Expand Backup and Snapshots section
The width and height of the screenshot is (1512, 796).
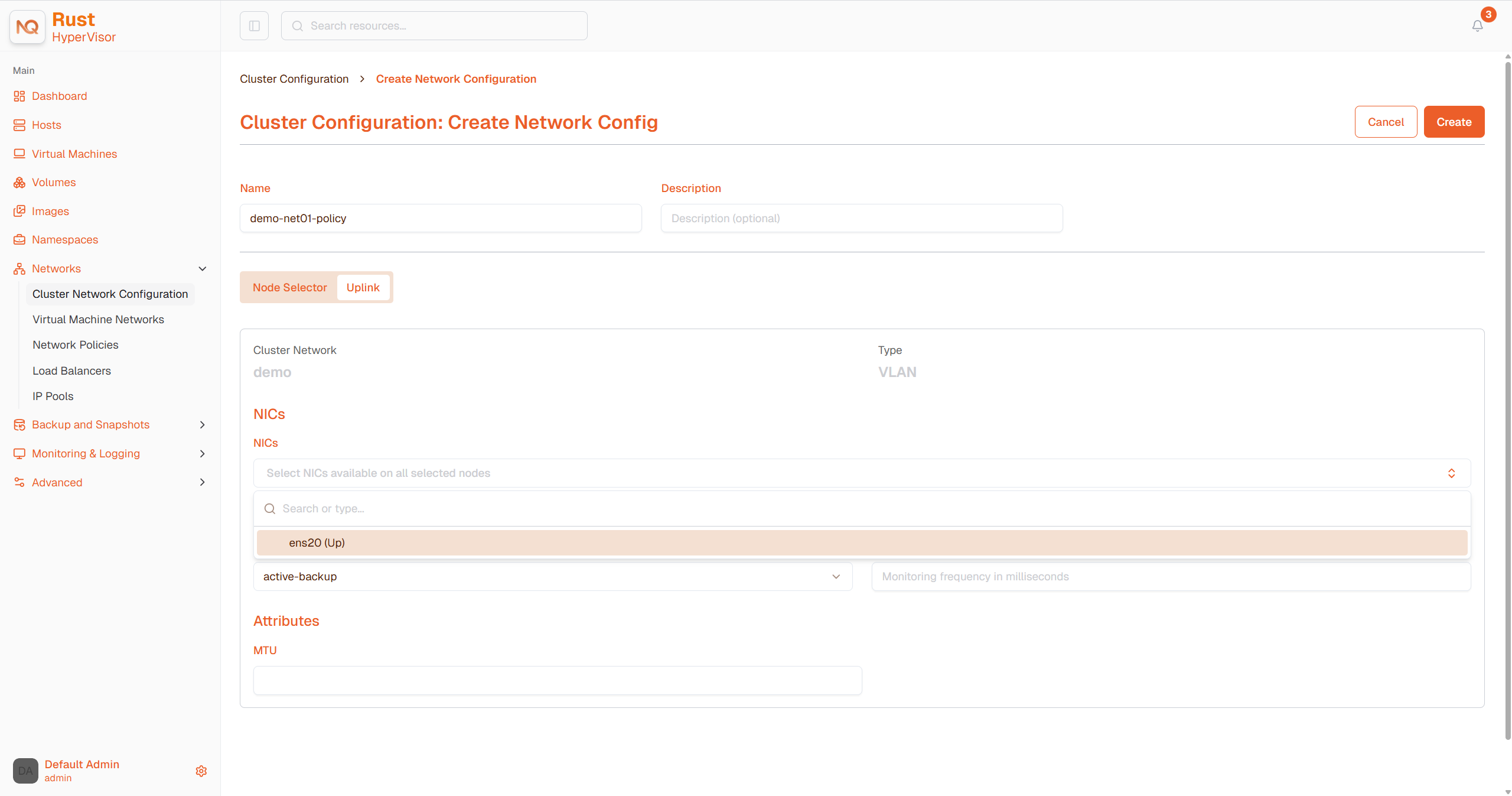203,425
